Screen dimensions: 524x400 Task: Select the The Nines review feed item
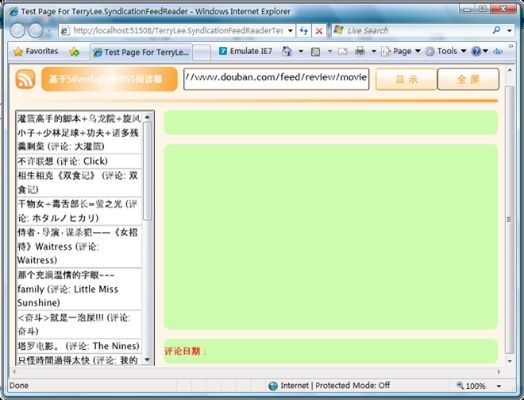(x=79, y=346)
